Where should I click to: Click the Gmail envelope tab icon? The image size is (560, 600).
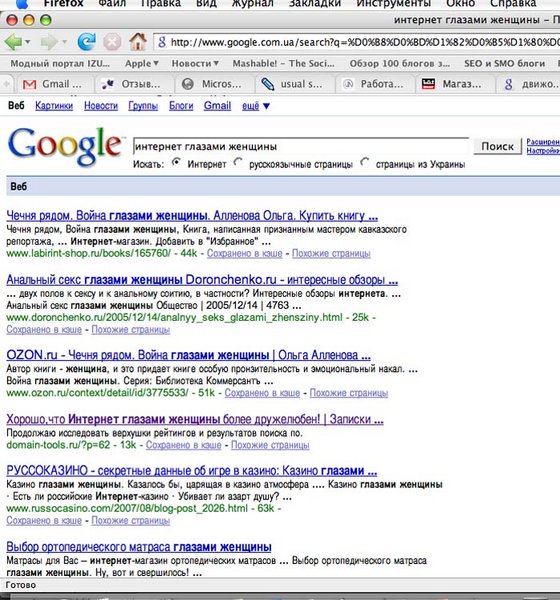coord(29,85)
